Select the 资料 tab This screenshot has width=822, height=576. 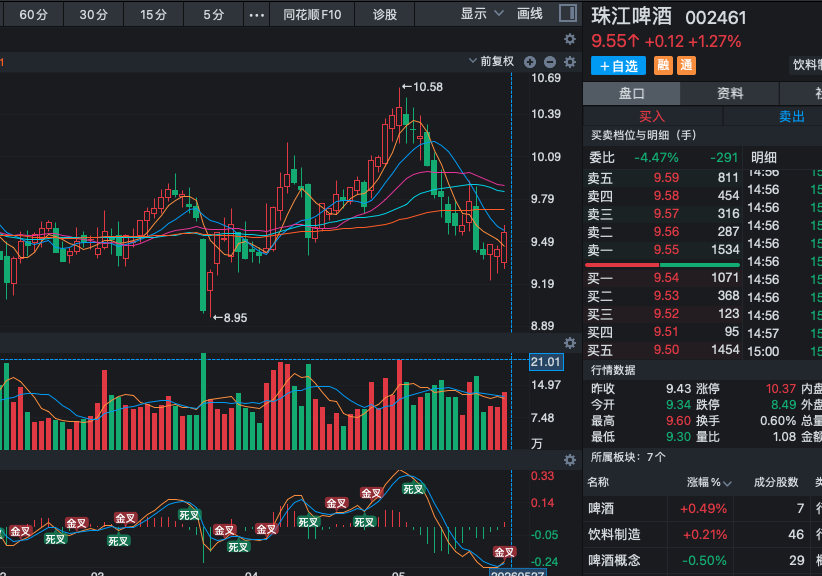730,94
